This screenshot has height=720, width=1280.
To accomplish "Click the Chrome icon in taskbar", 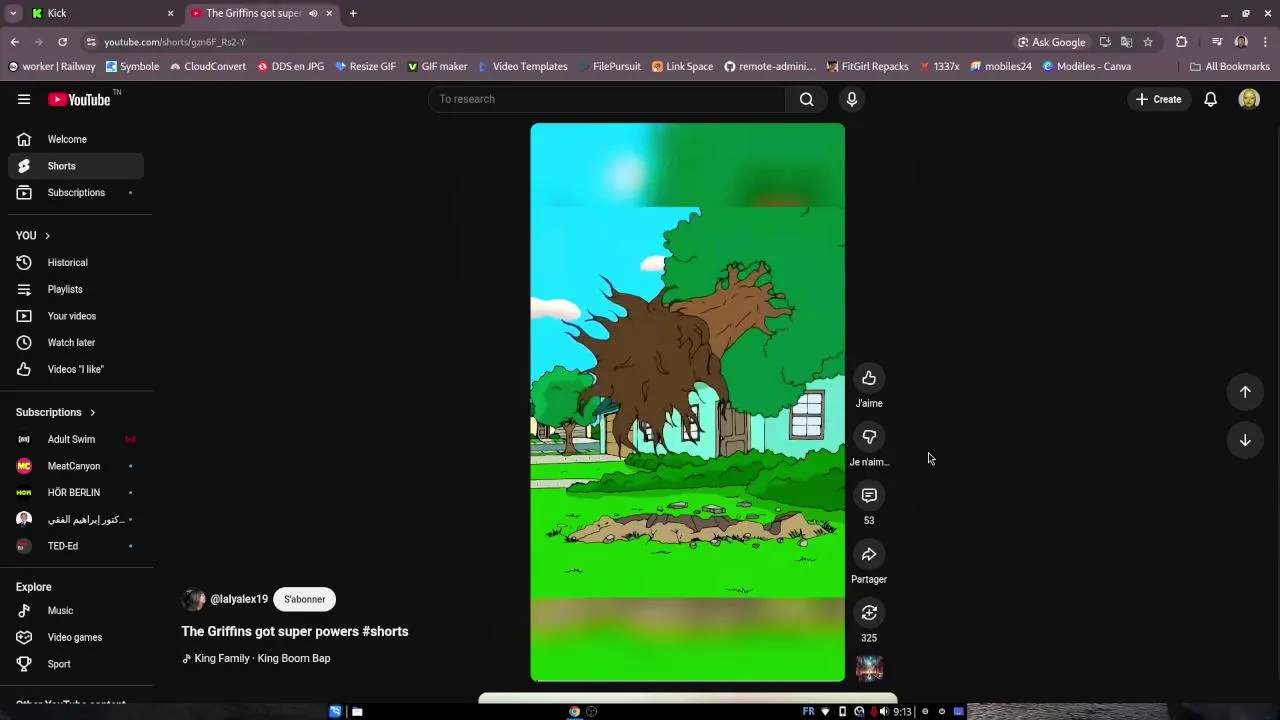I will click(x=574, y=711).
